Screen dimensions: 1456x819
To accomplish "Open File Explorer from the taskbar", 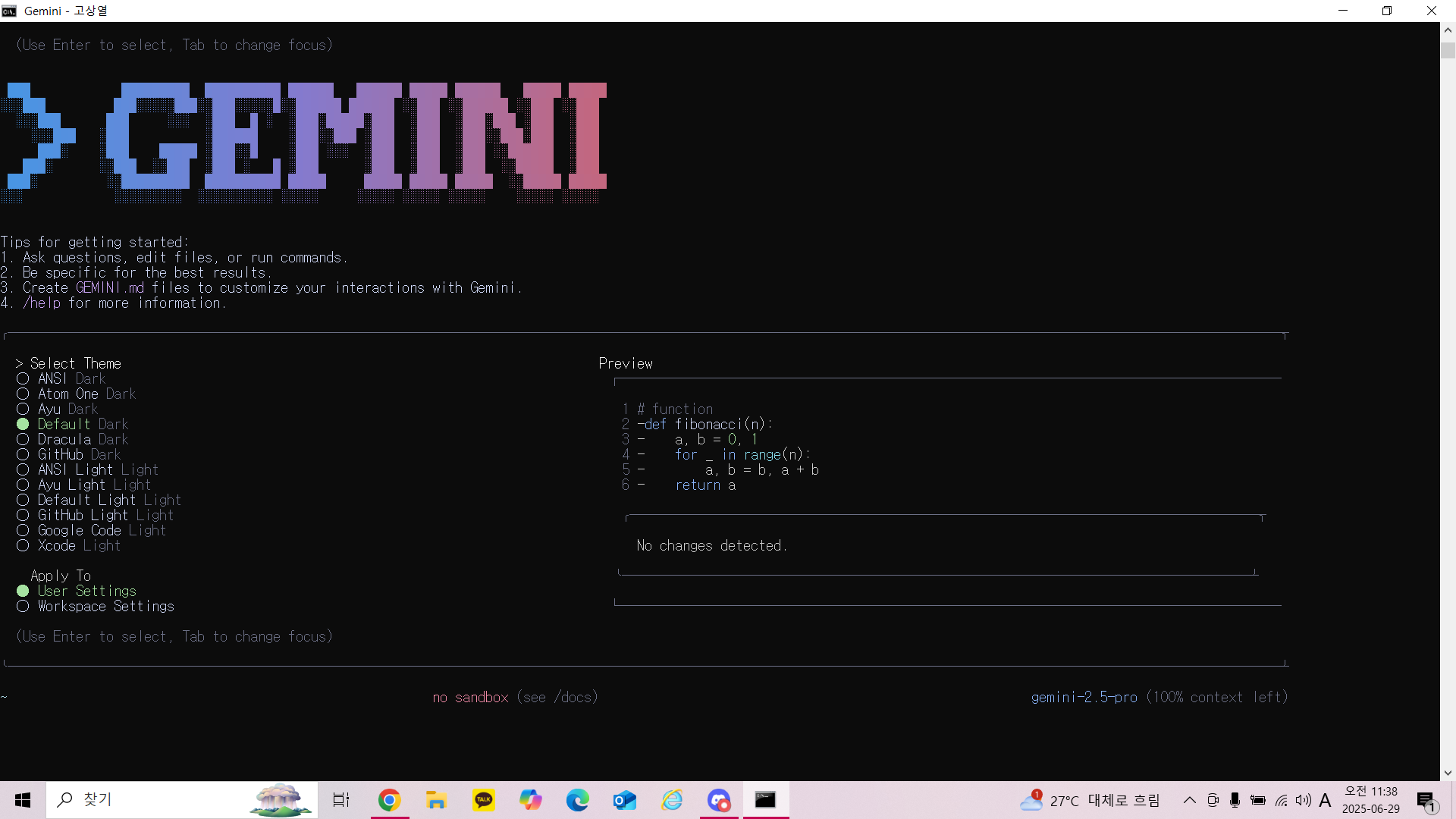I will (x=436, y=800).
